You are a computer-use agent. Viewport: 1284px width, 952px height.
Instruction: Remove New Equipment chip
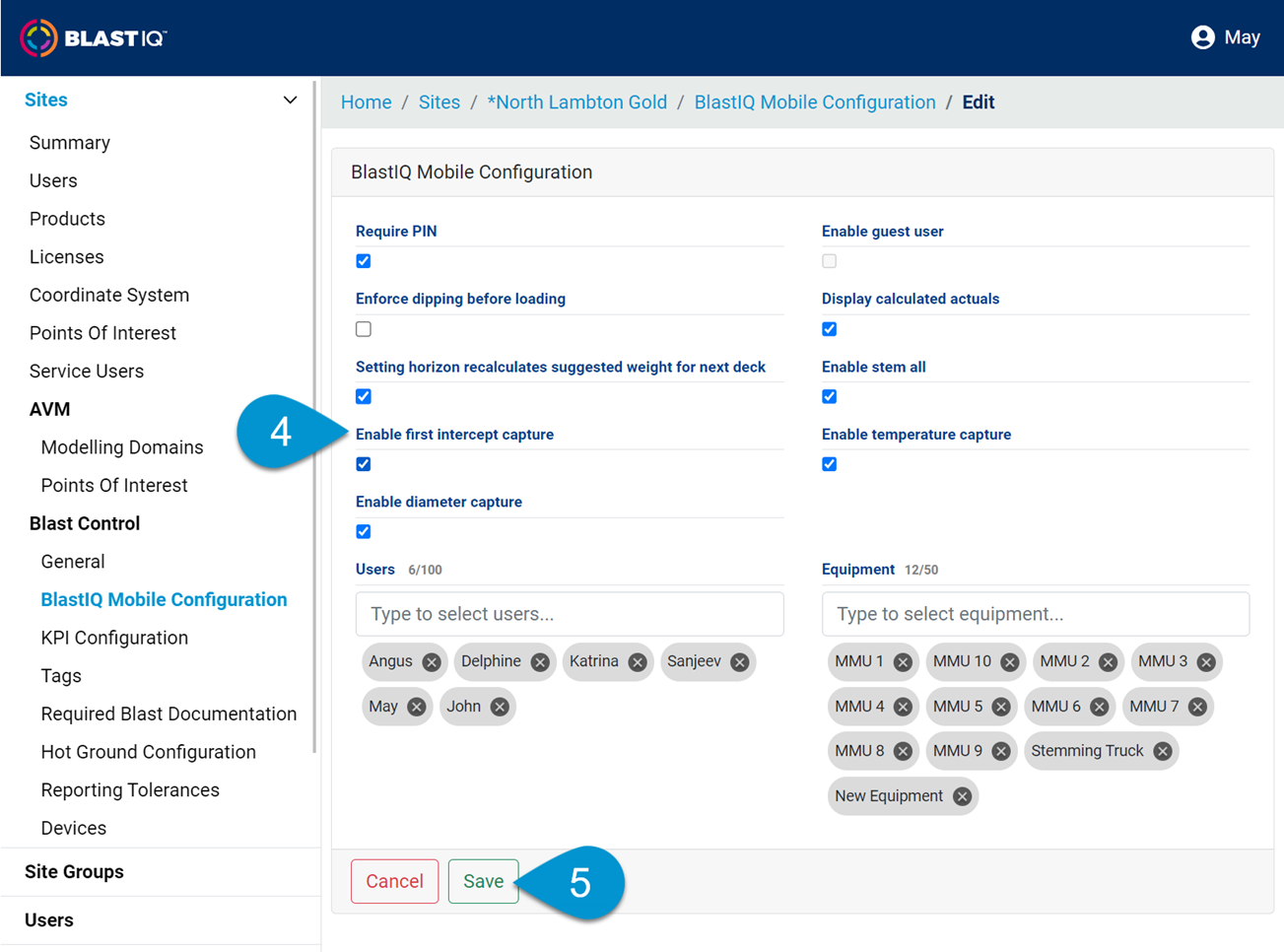[963, 796]
